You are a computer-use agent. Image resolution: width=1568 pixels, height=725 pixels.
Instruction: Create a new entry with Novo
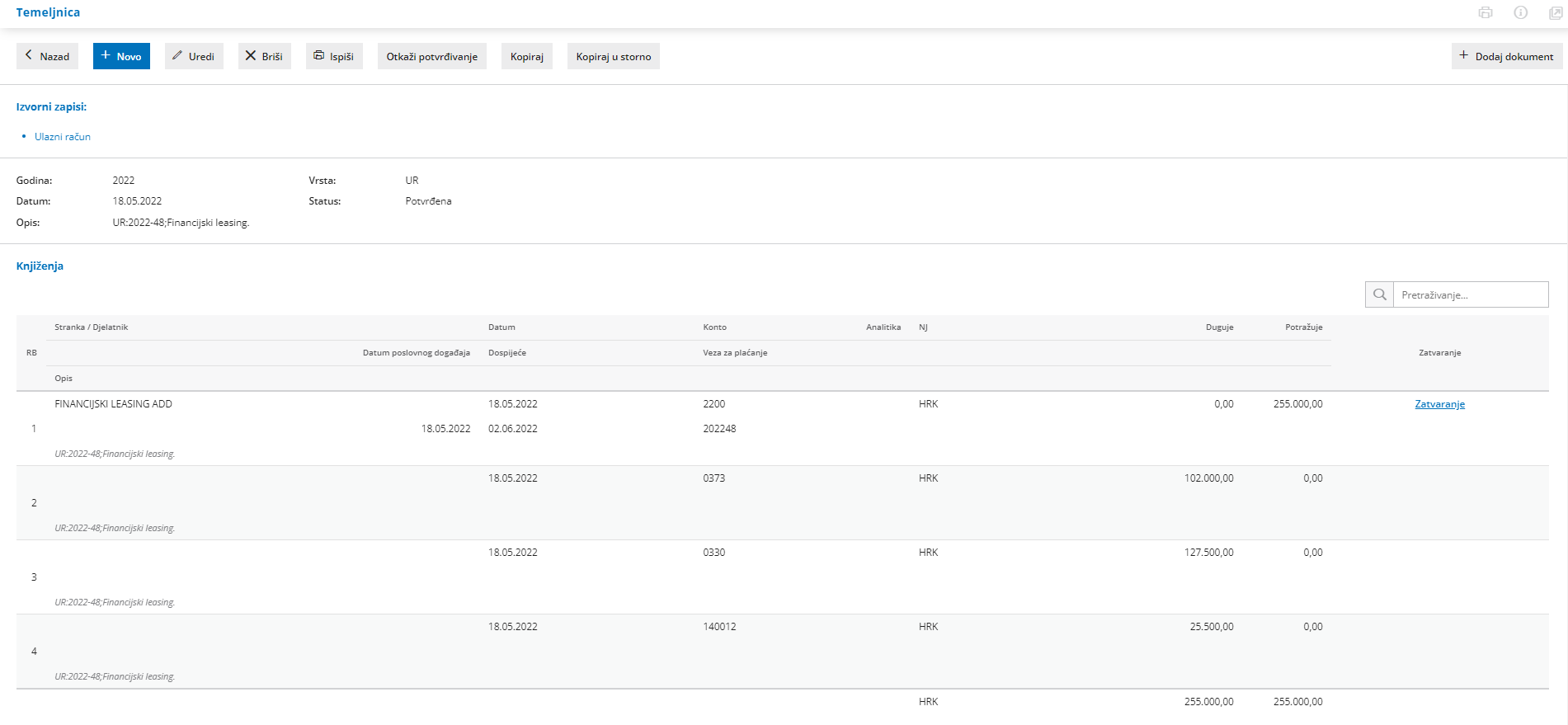121,56
